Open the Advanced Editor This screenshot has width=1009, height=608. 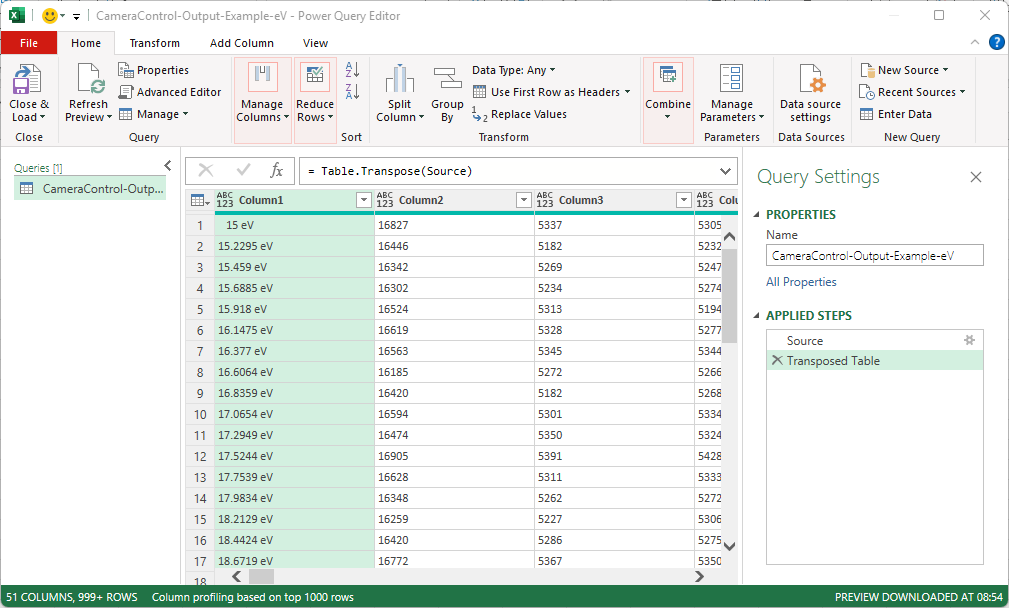(x=170, y=92)
